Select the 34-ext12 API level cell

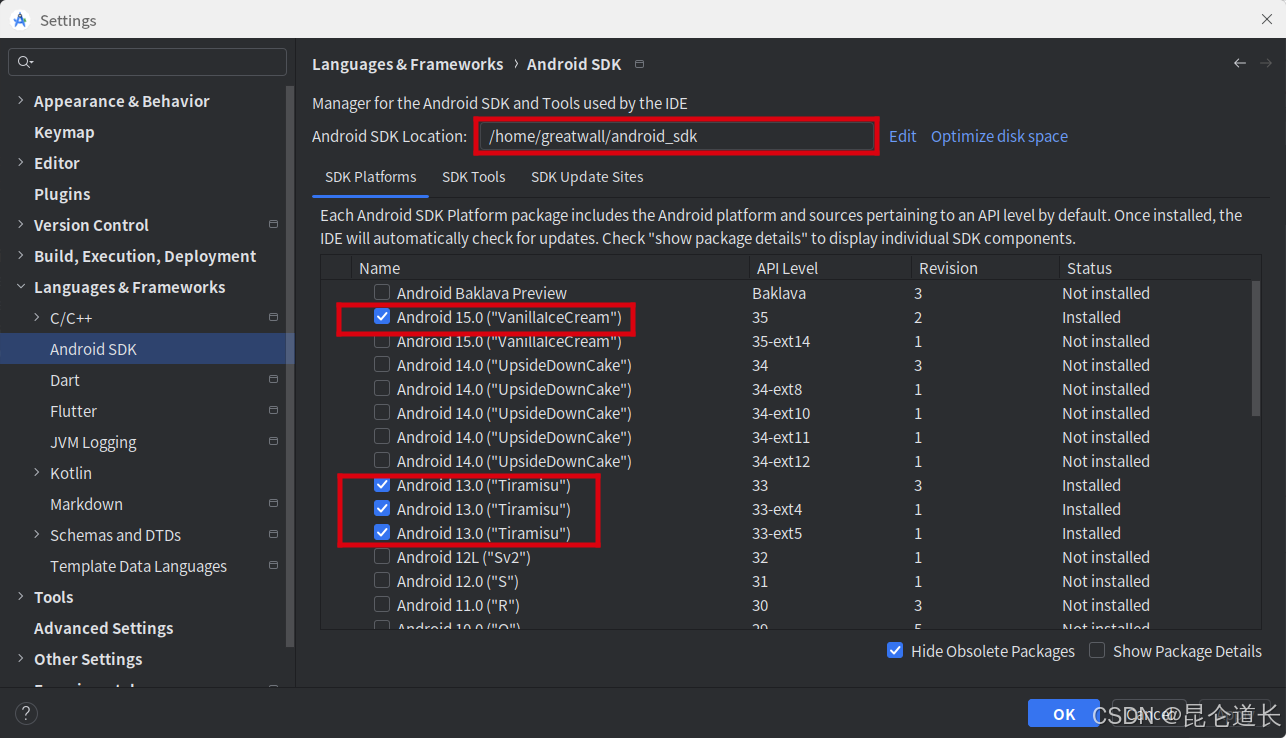coord(781,461)
